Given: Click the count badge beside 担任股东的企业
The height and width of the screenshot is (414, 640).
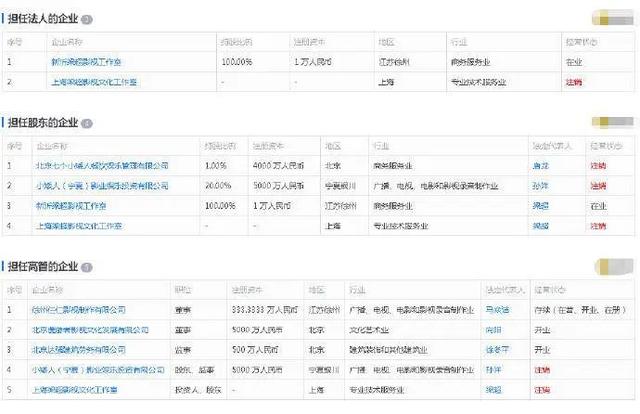Looking at the screenshot, I should (87, 123).
